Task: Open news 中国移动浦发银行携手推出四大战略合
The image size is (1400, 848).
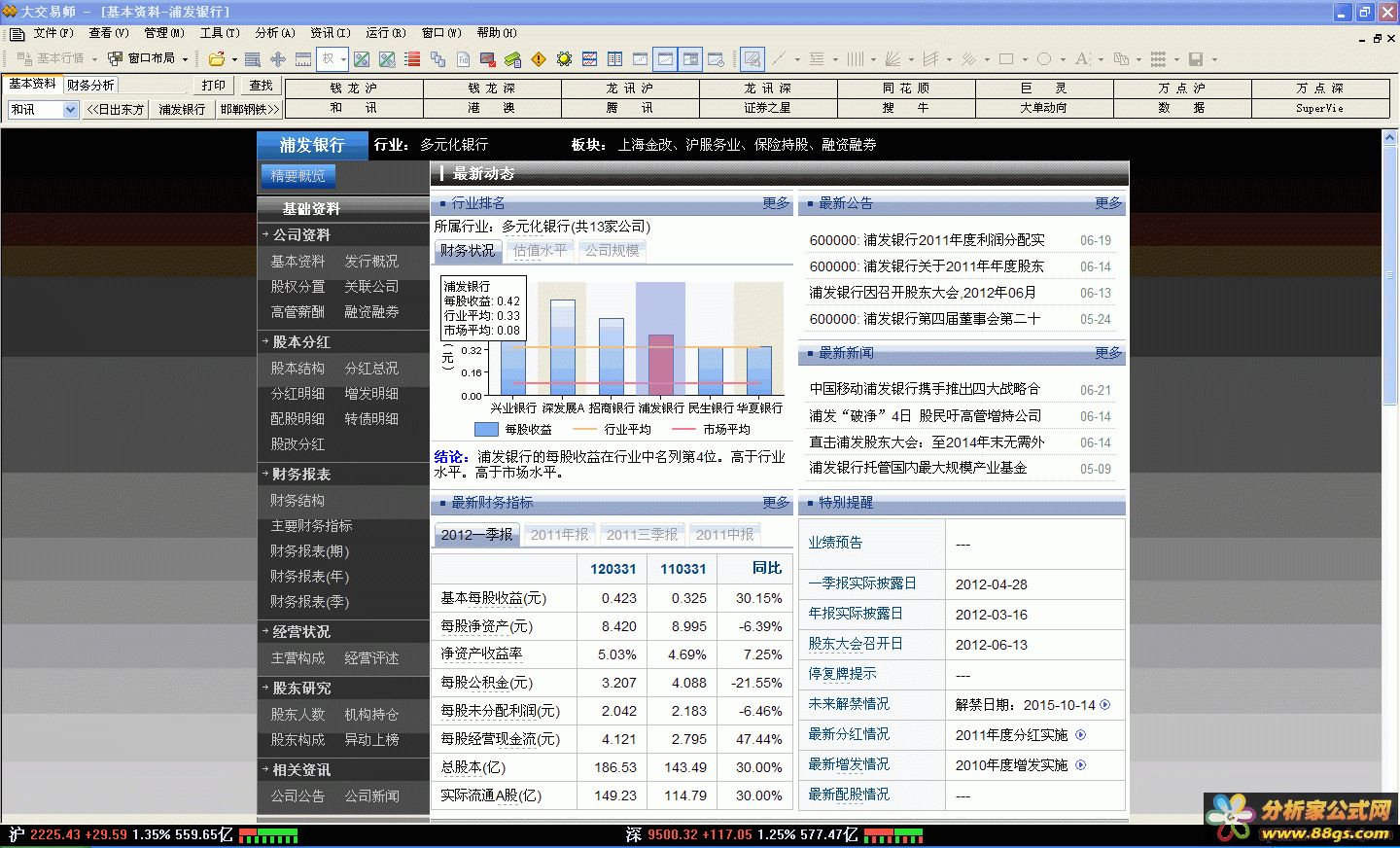Action: [925, 389]
